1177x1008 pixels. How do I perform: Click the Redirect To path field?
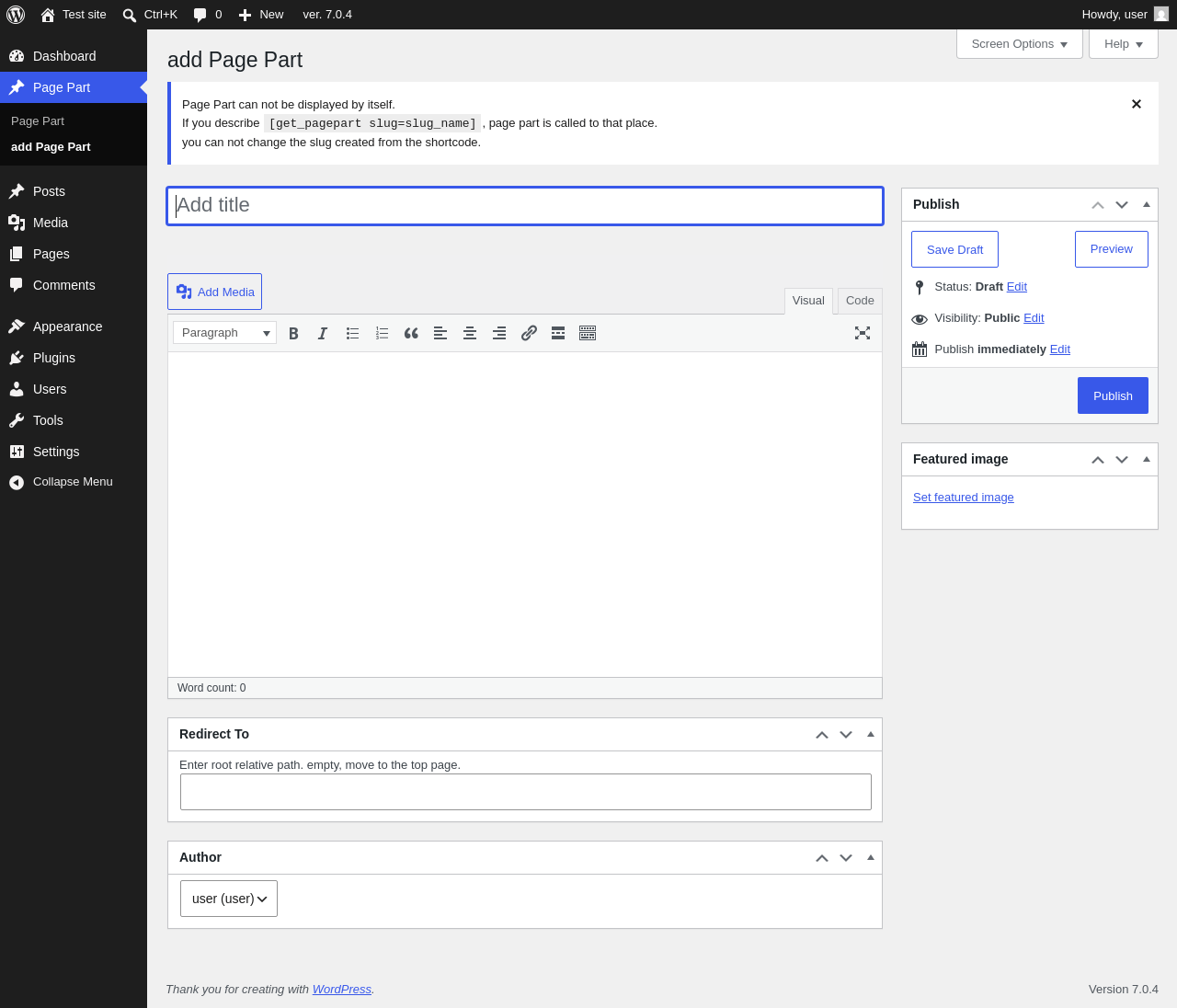[x=526, y=792]
